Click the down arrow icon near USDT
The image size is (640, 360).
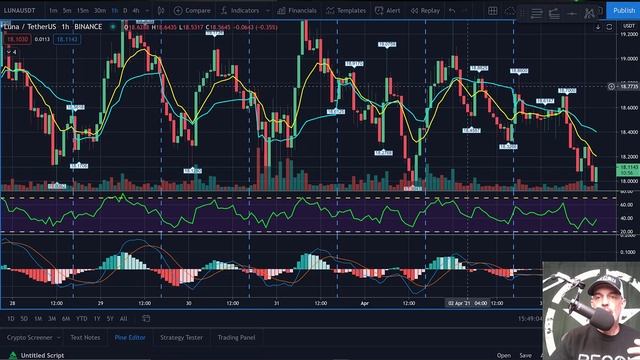click(x=598, y=27)
